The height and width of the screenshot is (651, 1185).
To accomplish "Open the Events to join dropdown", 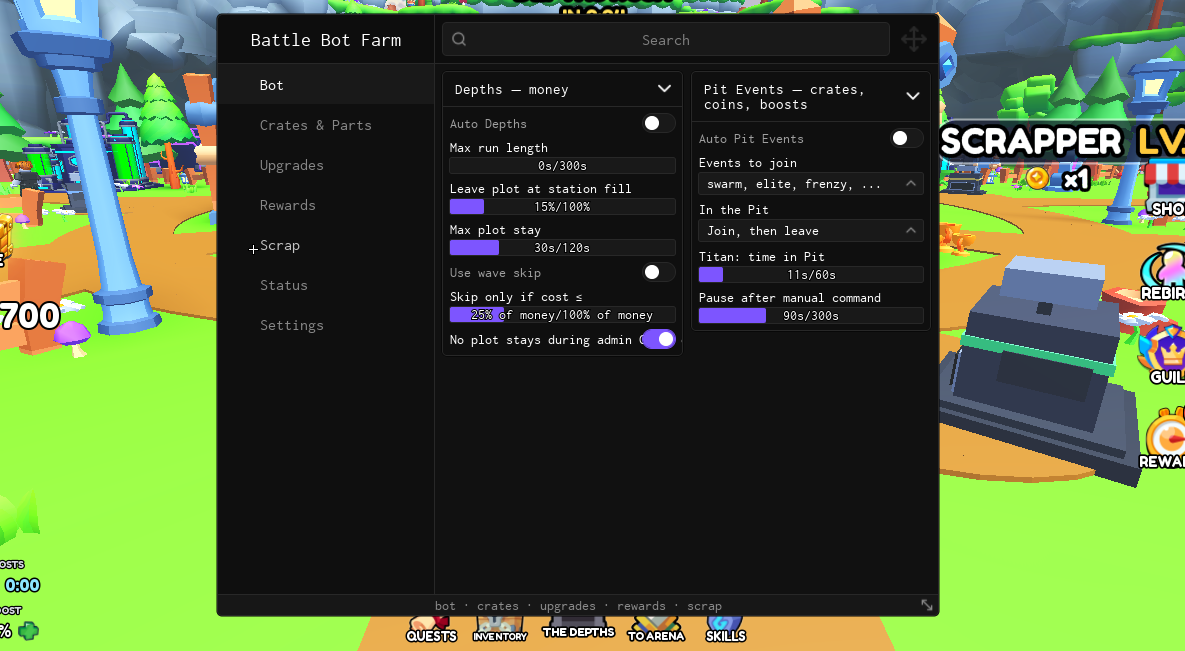I will click(x=811, y=184).
